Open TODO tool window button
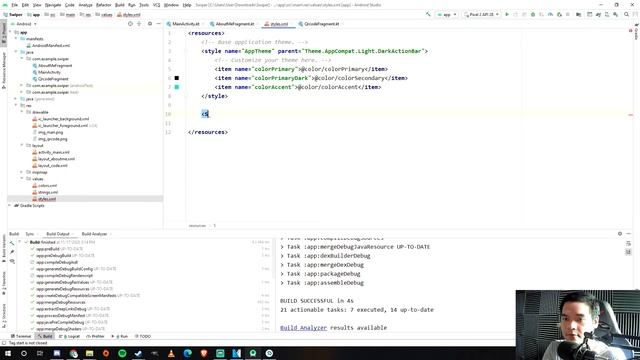This screenshot has width=640, height=360. tap(142, 336)
